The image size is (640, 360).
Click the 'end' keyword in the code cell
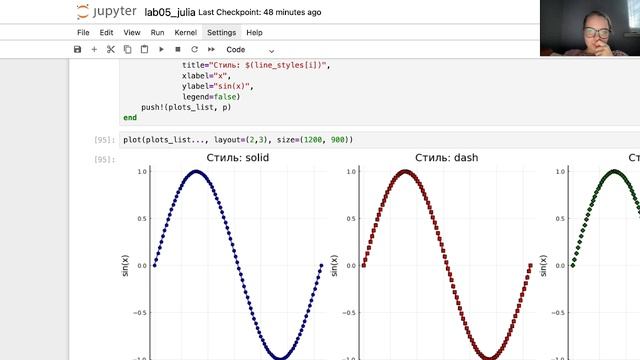coord(130,118)
